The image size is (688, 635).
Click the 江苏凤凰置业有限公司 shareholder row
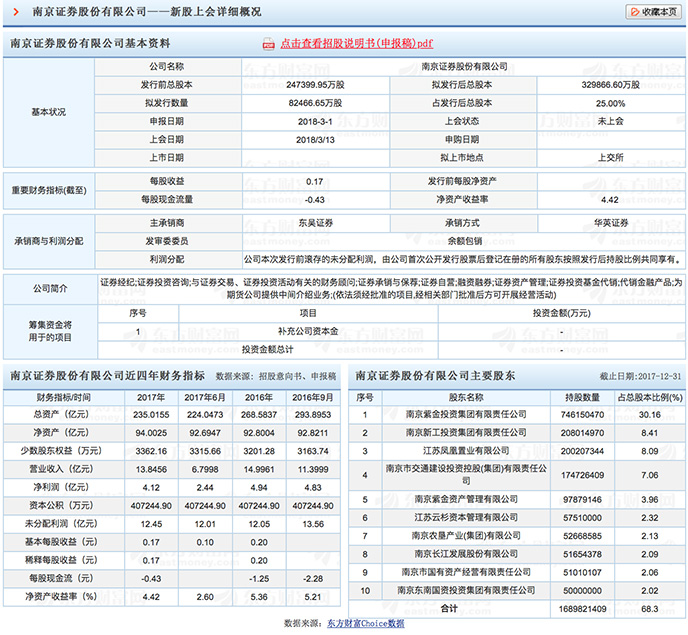pos(516,451)
